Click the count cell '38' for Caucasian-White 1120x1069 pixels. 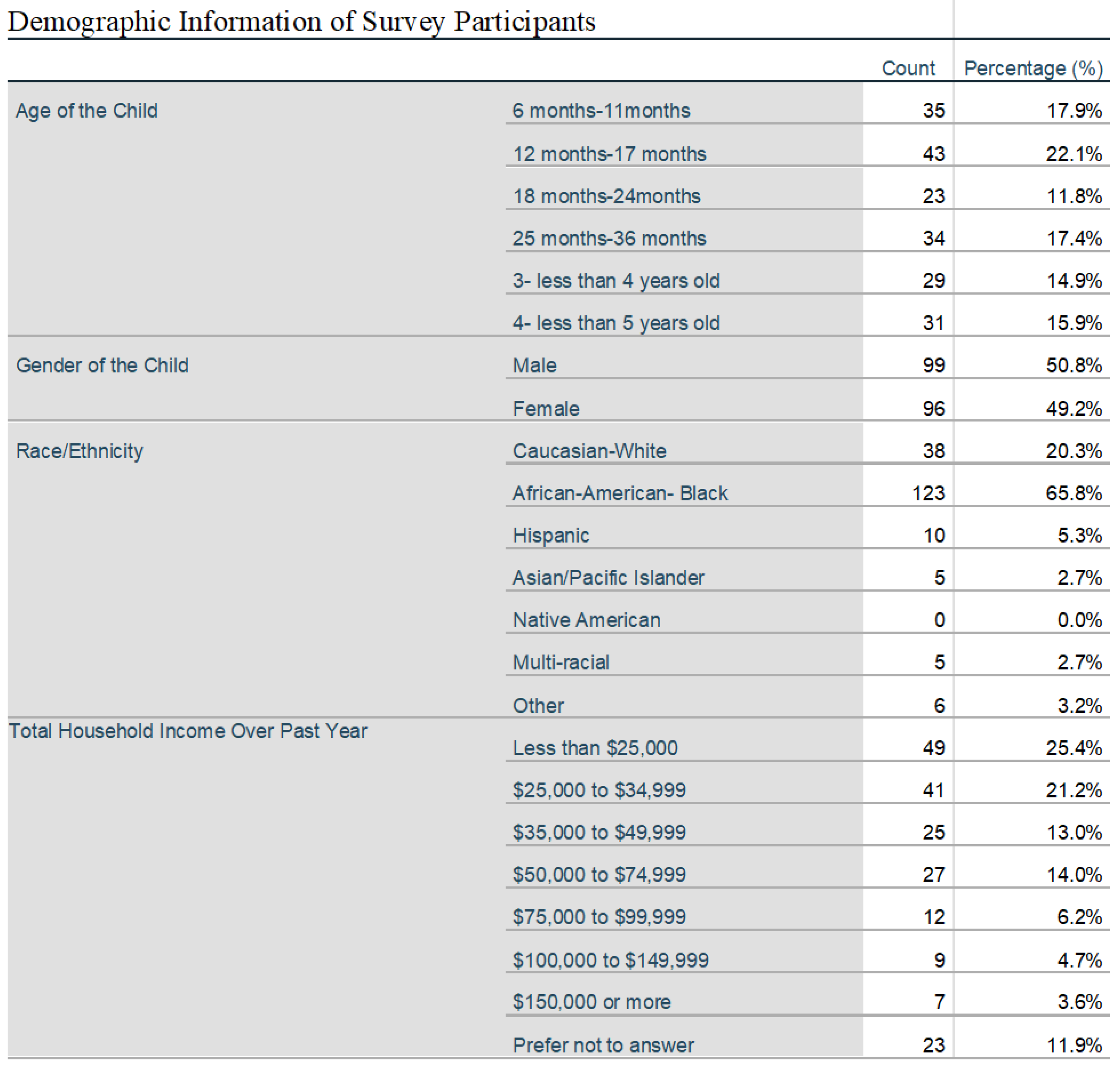pyautogui.click(x=933, y=451)
